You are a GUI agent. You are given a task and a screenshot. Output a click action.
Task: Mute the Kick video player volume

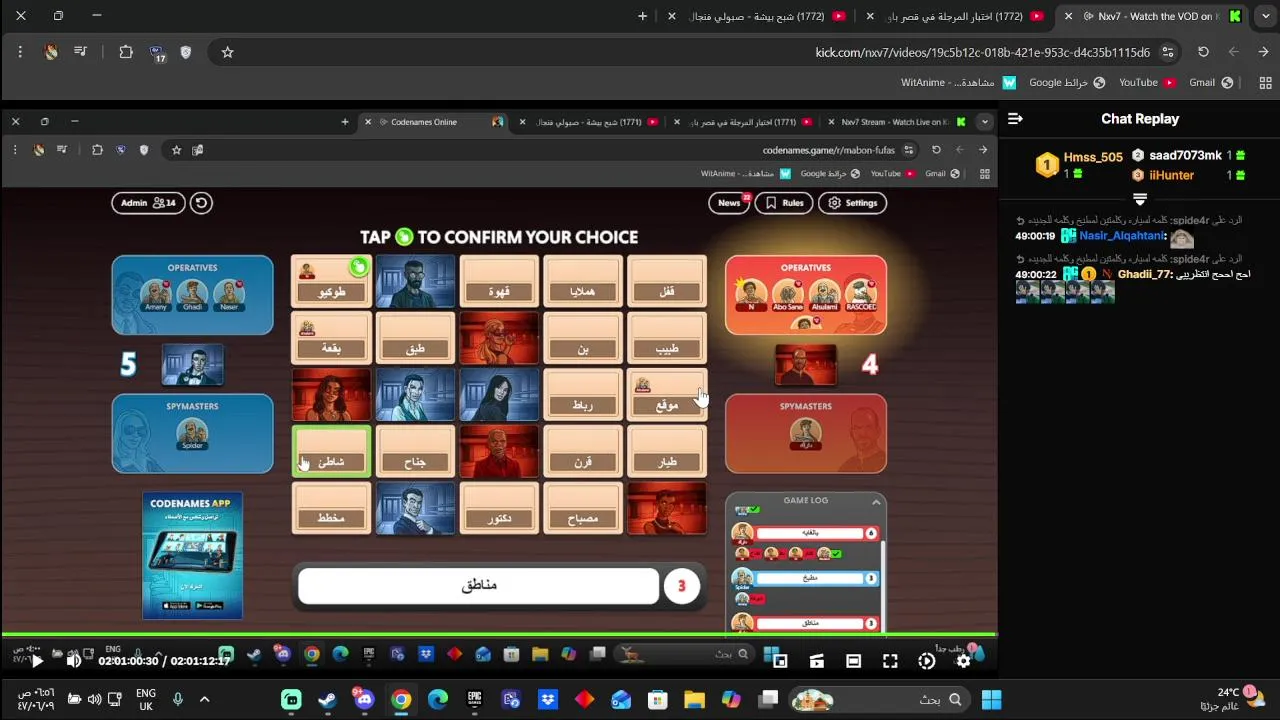pos(73,661)
